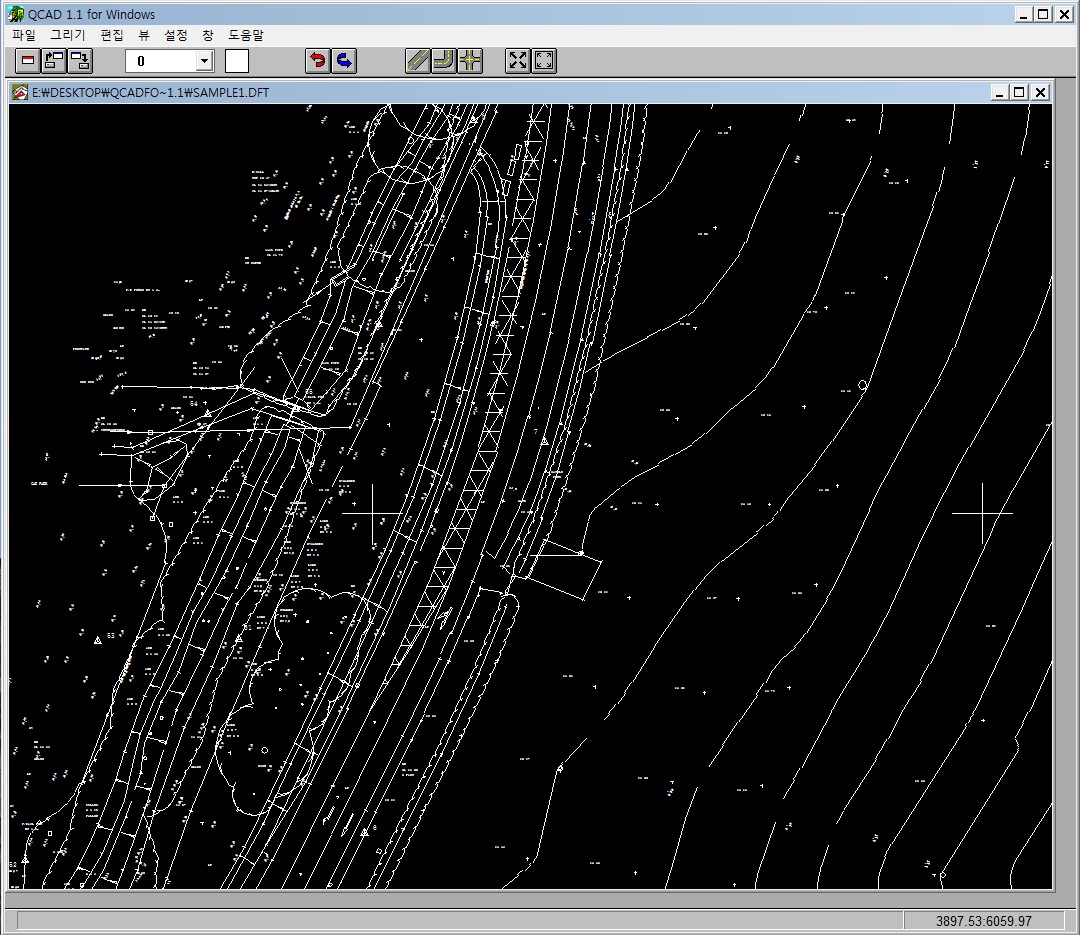Maximize the SAMPLE1.DFT document window
The width and height of the screenshot is (1080, 935).
pyautogui.click(x=1019, y=92)
